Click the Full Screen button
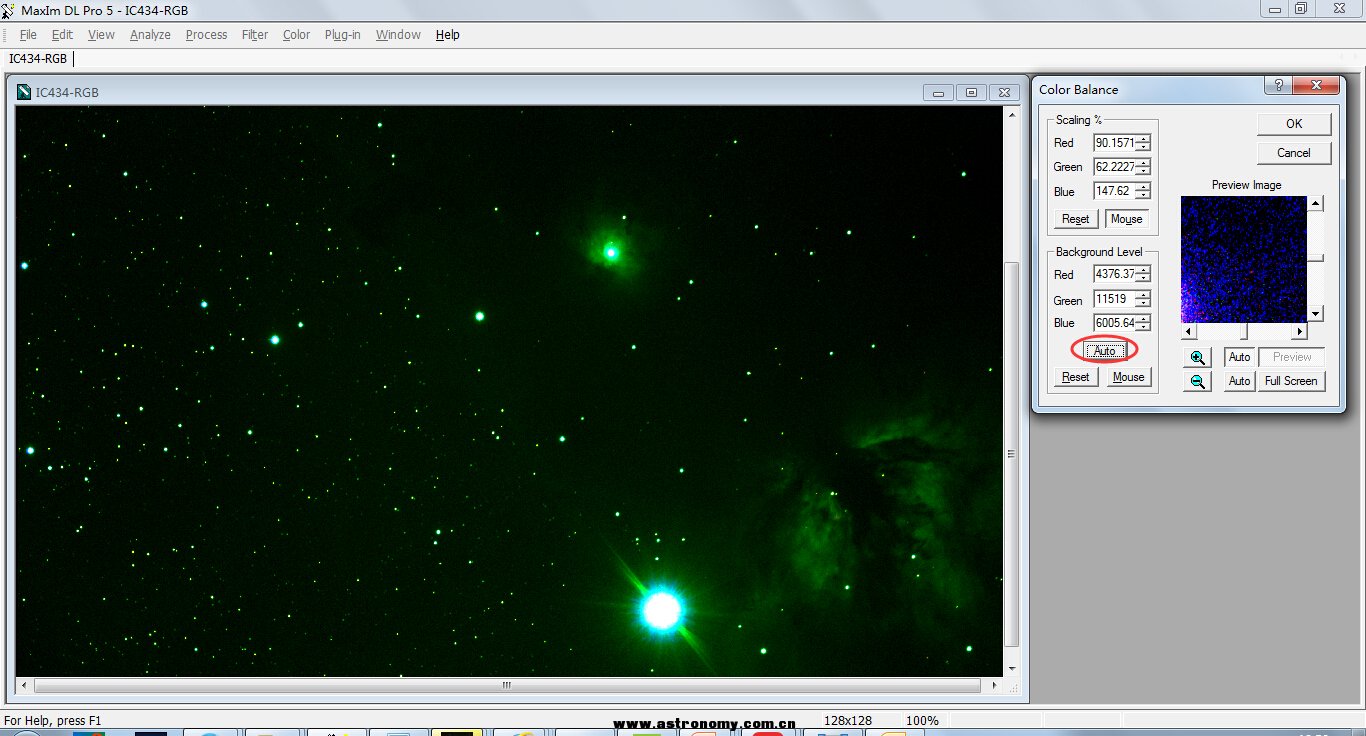 tap(1291, 381)
